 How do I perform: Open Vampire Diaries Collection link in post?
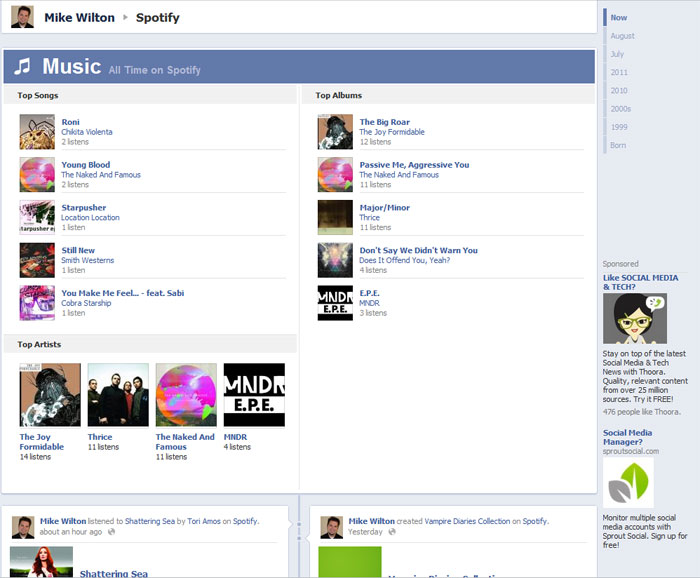(467, 521)
